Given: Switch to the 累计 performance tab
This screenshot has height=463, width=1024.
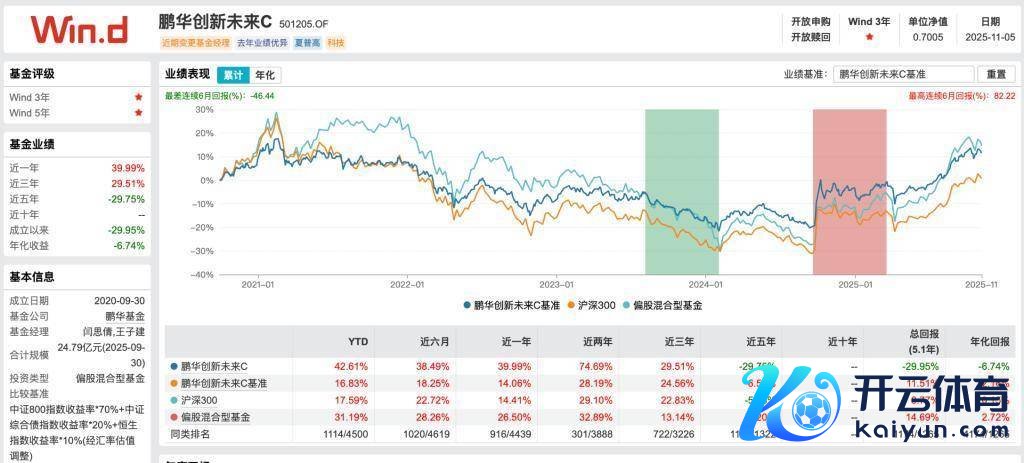Looking at the screenshot, I should 233,75.
